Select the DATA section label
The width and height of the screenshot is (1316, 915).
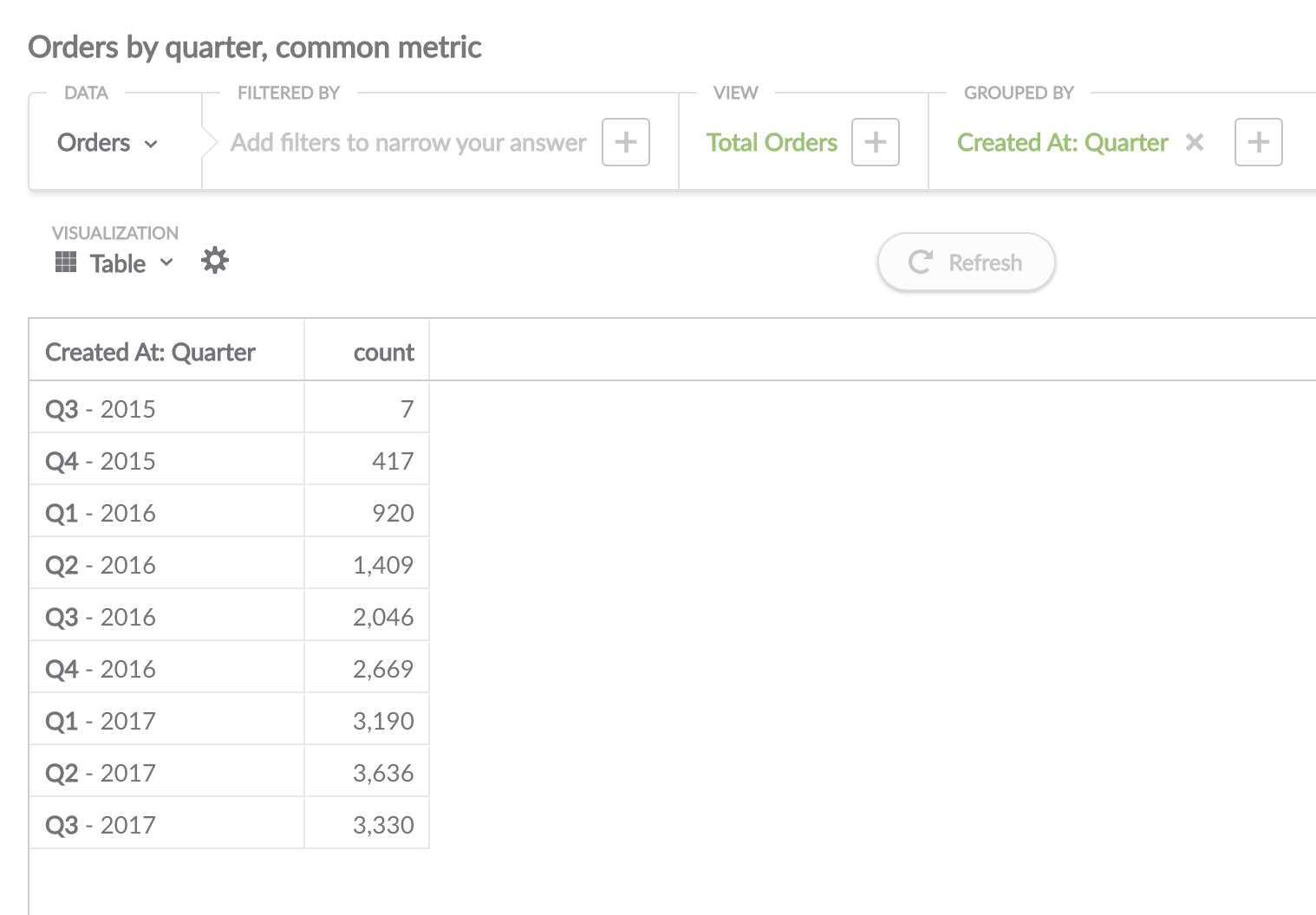86,93
